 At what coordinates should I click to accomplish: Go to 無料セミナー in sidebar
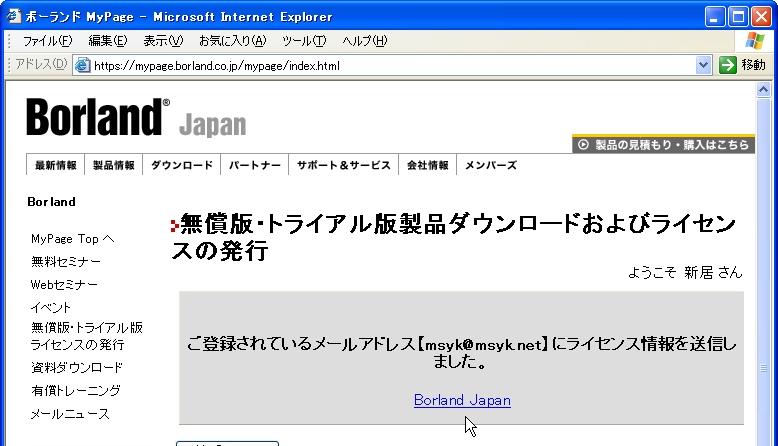tap(66, 262)
